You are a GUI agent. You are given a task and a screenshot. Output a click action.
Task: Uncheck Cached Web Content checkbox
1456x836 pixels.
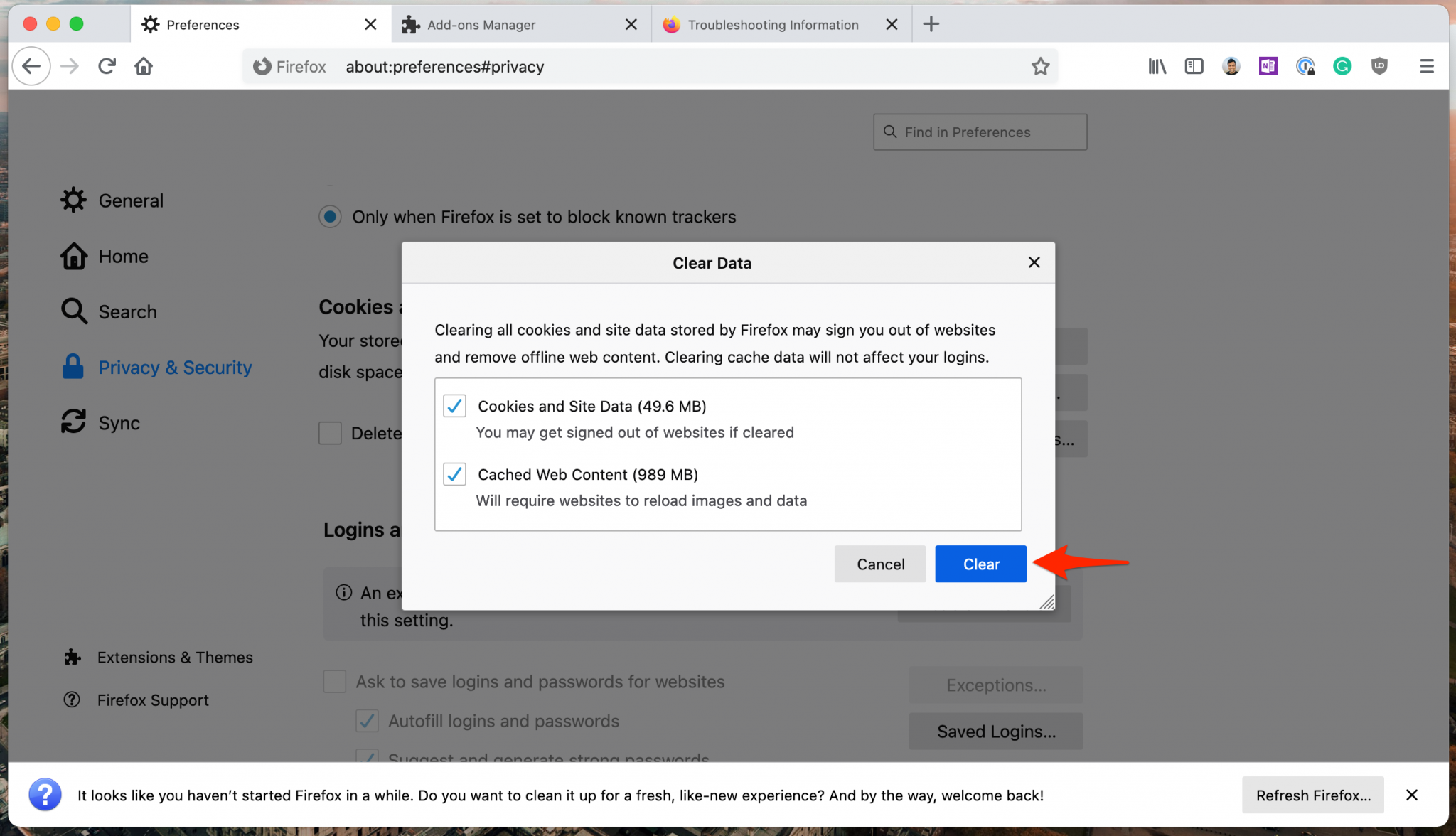point(454,474)
